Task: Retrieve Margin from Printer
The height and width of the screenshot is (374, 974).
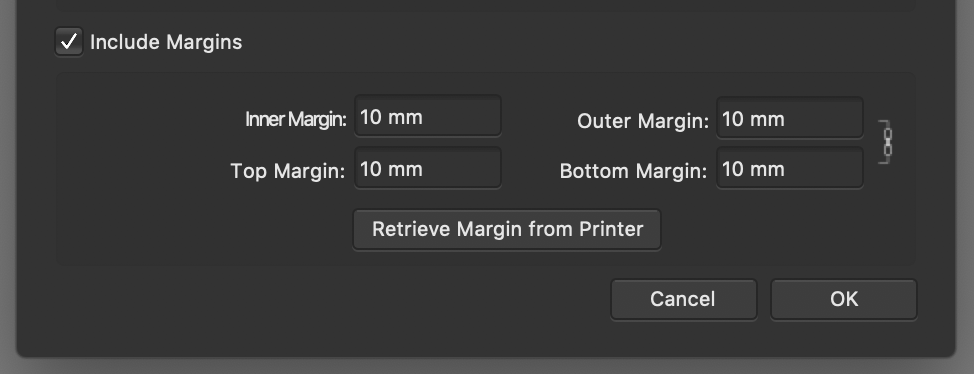Action: point(507,229)
